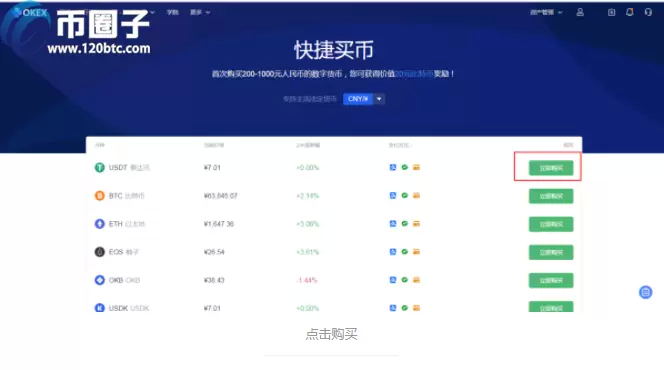Click Alipay payment icon in USDK row
The image size is (664, 370).
393,308
